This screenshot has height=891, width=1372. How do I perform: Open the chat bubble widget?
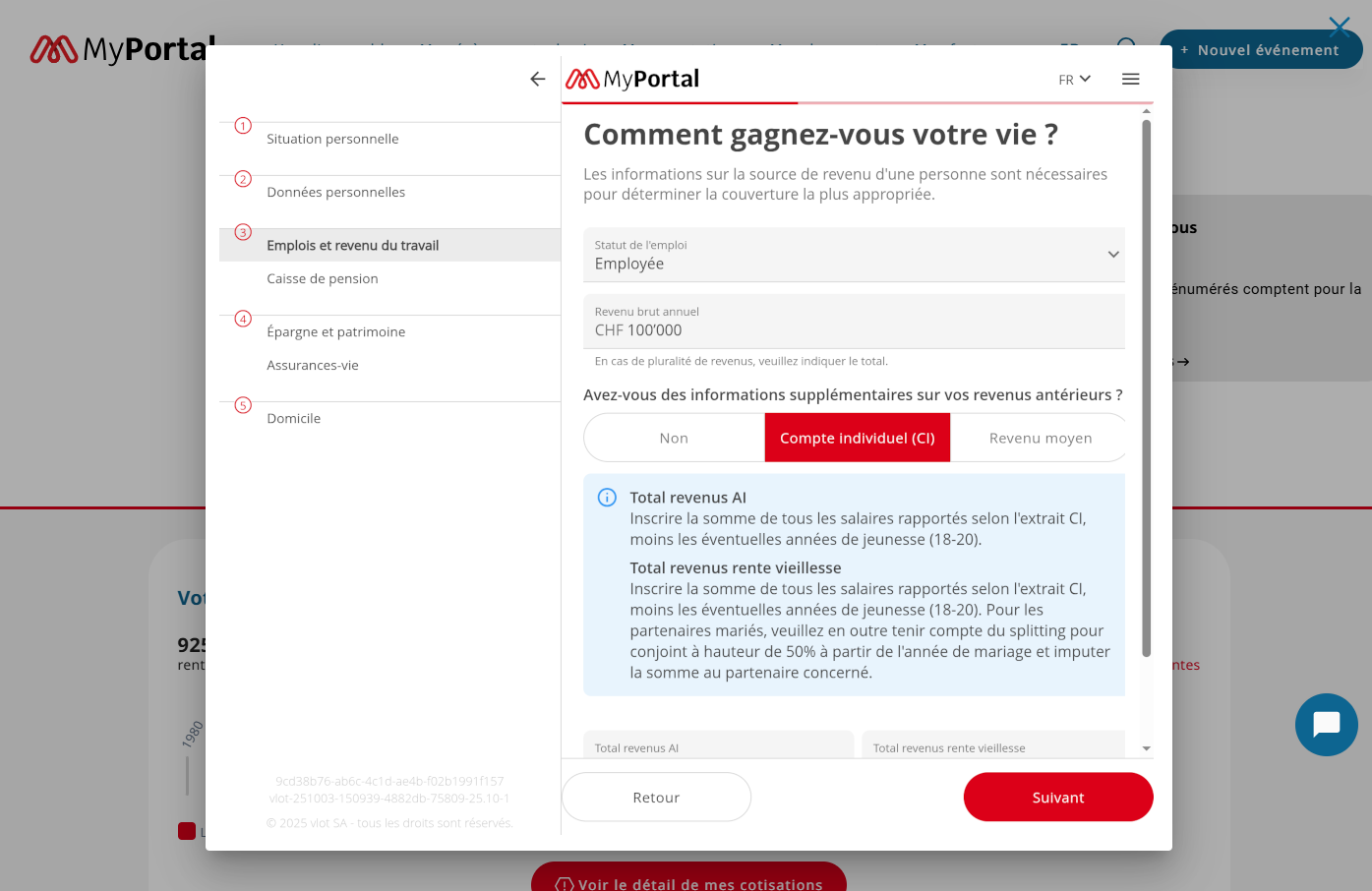1326,725
